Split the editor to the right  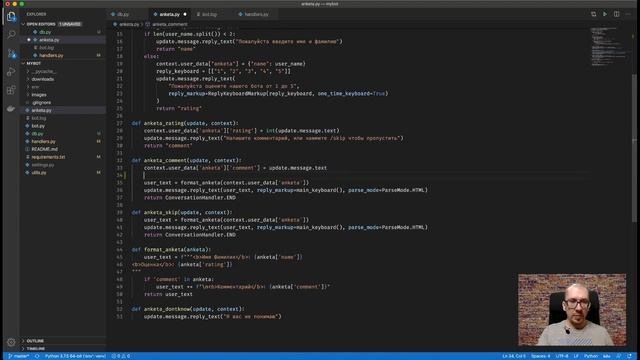[x=616, y=14]
